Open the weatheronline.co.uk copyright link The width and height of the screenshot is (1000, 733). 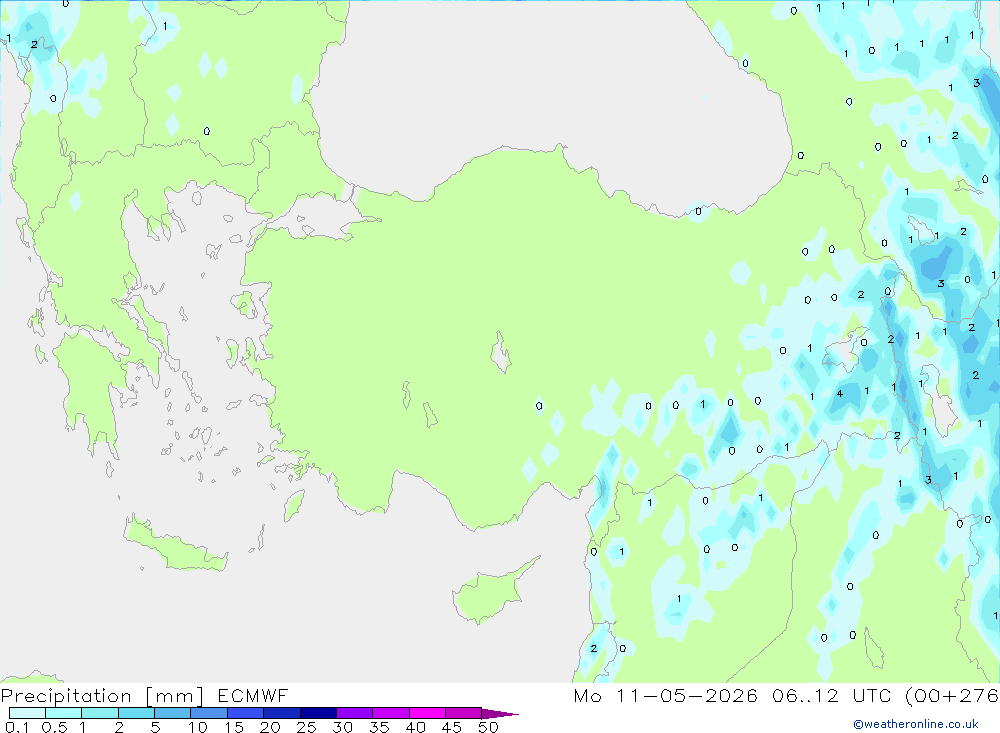(916, 724)
